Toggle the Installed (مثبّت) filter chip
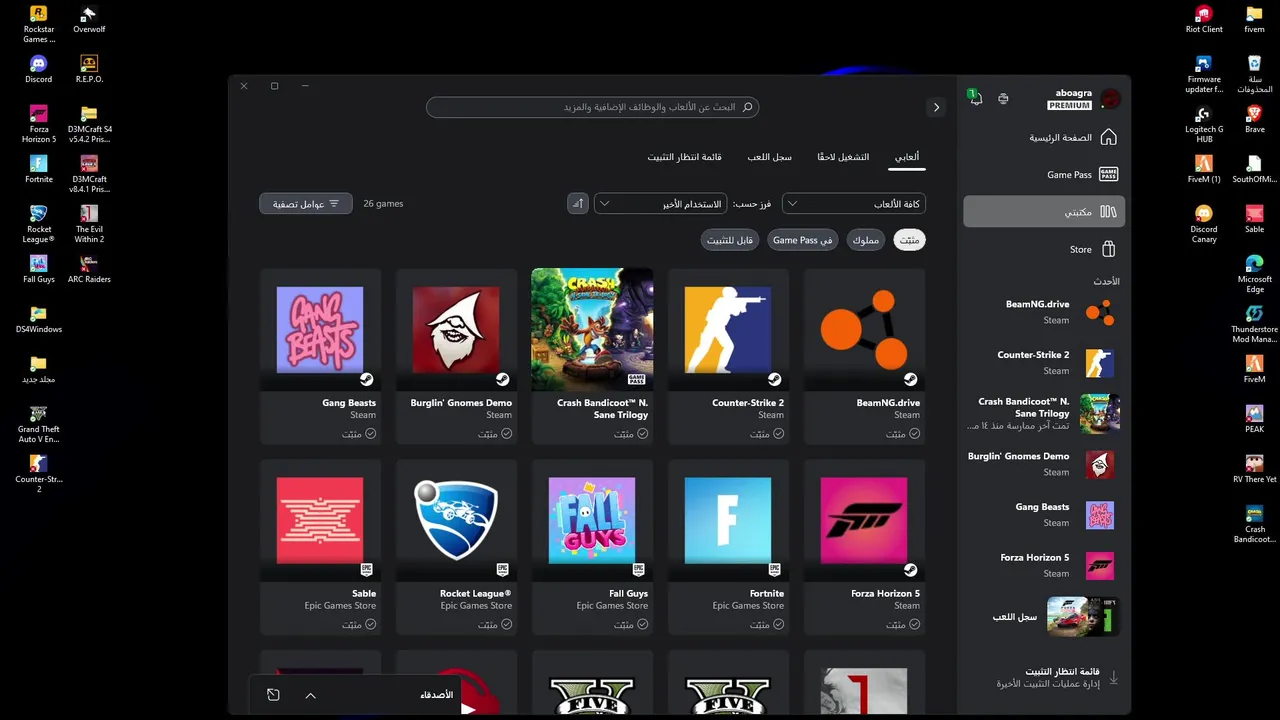The image size is (1280, 720). click(x=909, y=240)
